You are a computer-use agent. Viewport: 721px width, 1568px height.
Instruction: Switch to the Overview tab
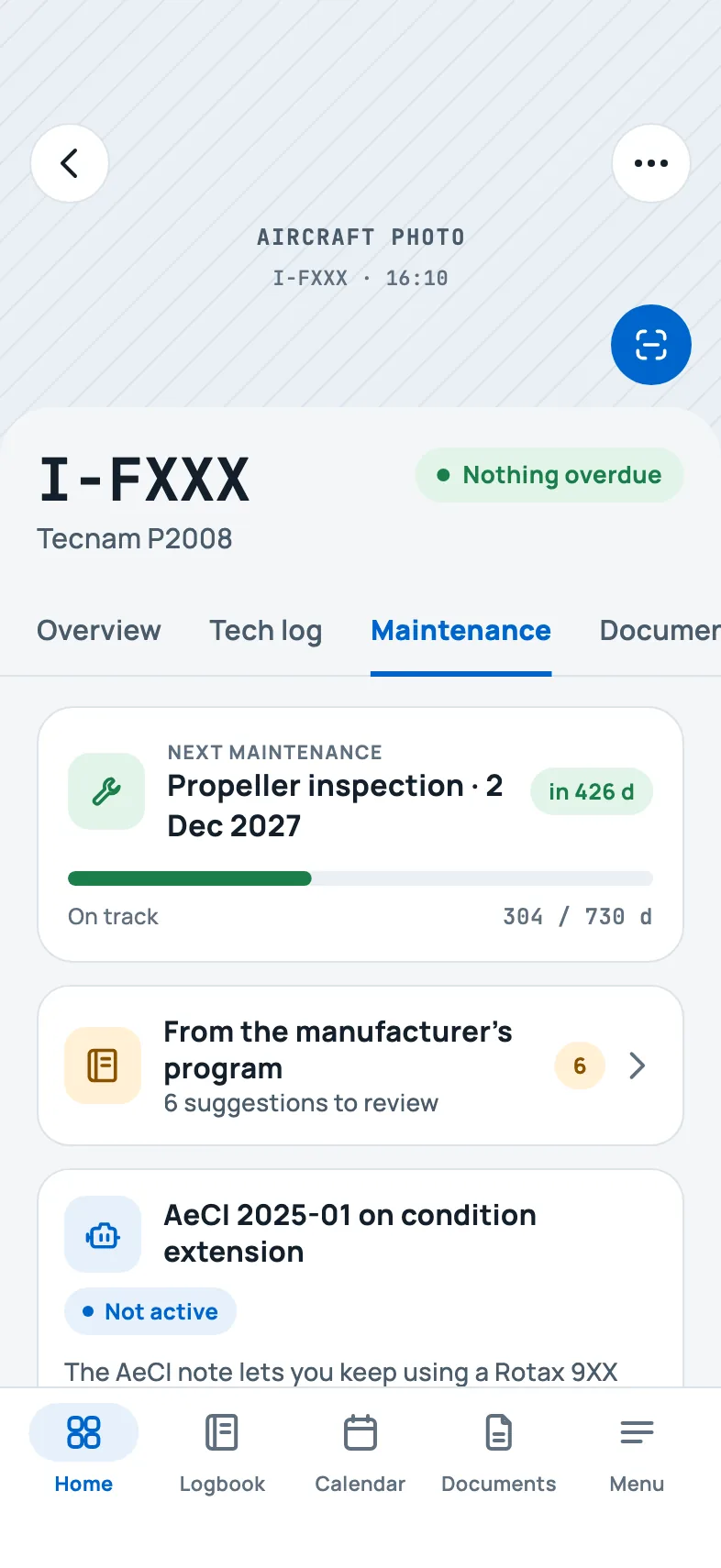(x=99, y=631)
